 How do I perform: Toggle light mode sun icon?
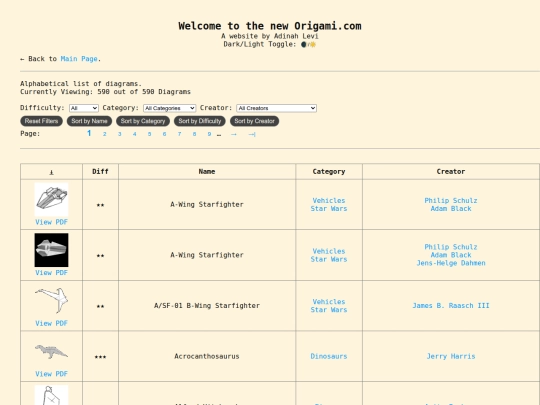tap(313, 44)
